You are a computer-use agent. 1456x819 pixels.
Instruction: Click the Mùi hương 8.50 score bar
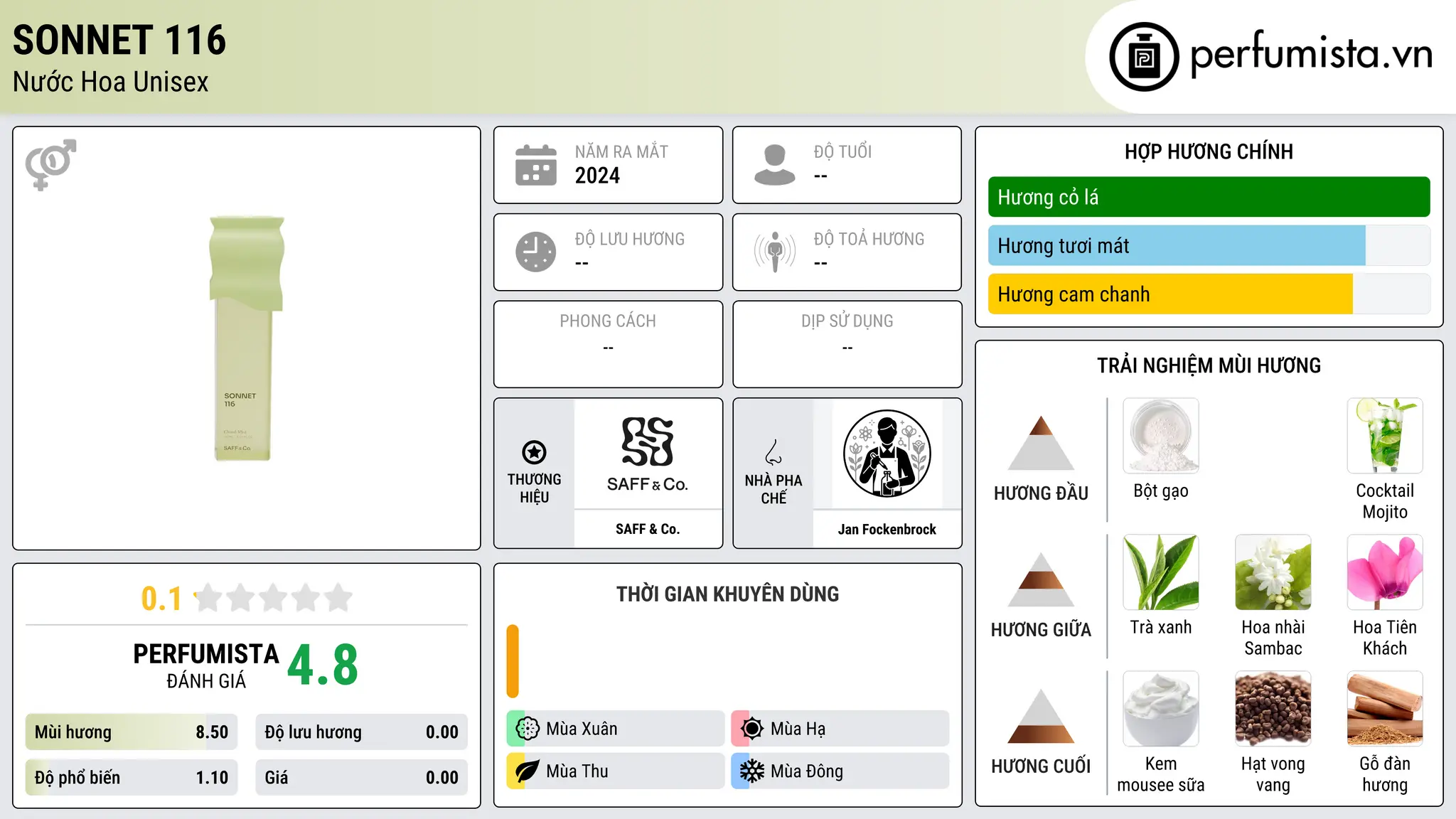132,732
